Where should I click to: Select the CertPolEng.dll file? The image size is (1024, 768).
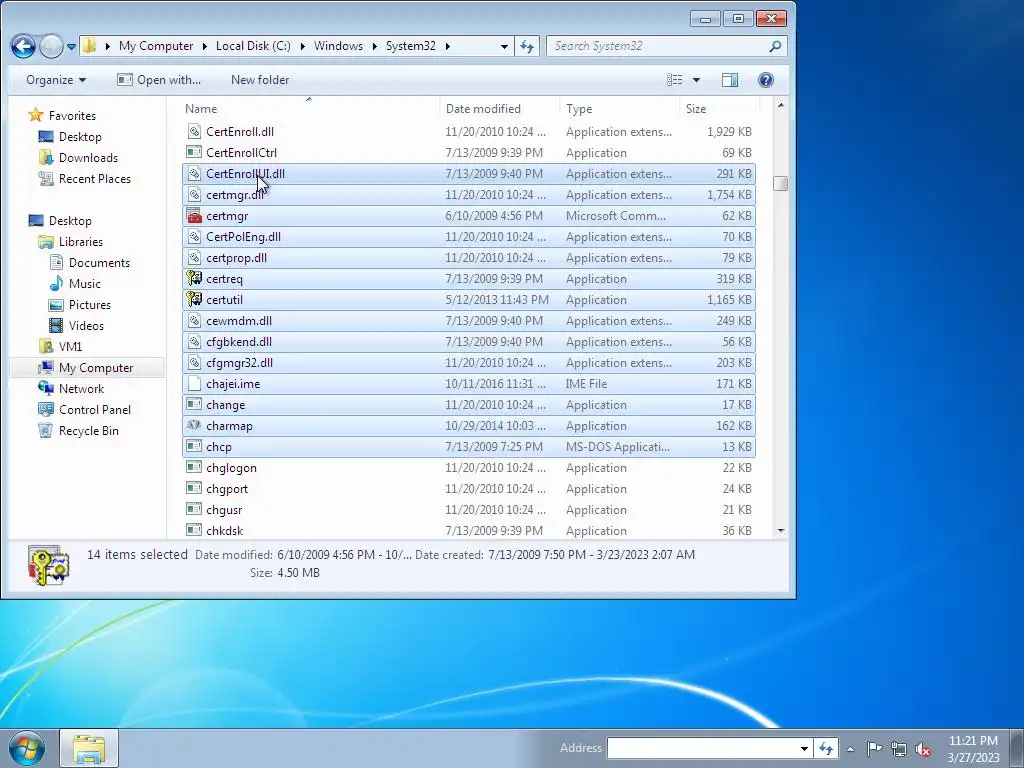pos(468,236)
